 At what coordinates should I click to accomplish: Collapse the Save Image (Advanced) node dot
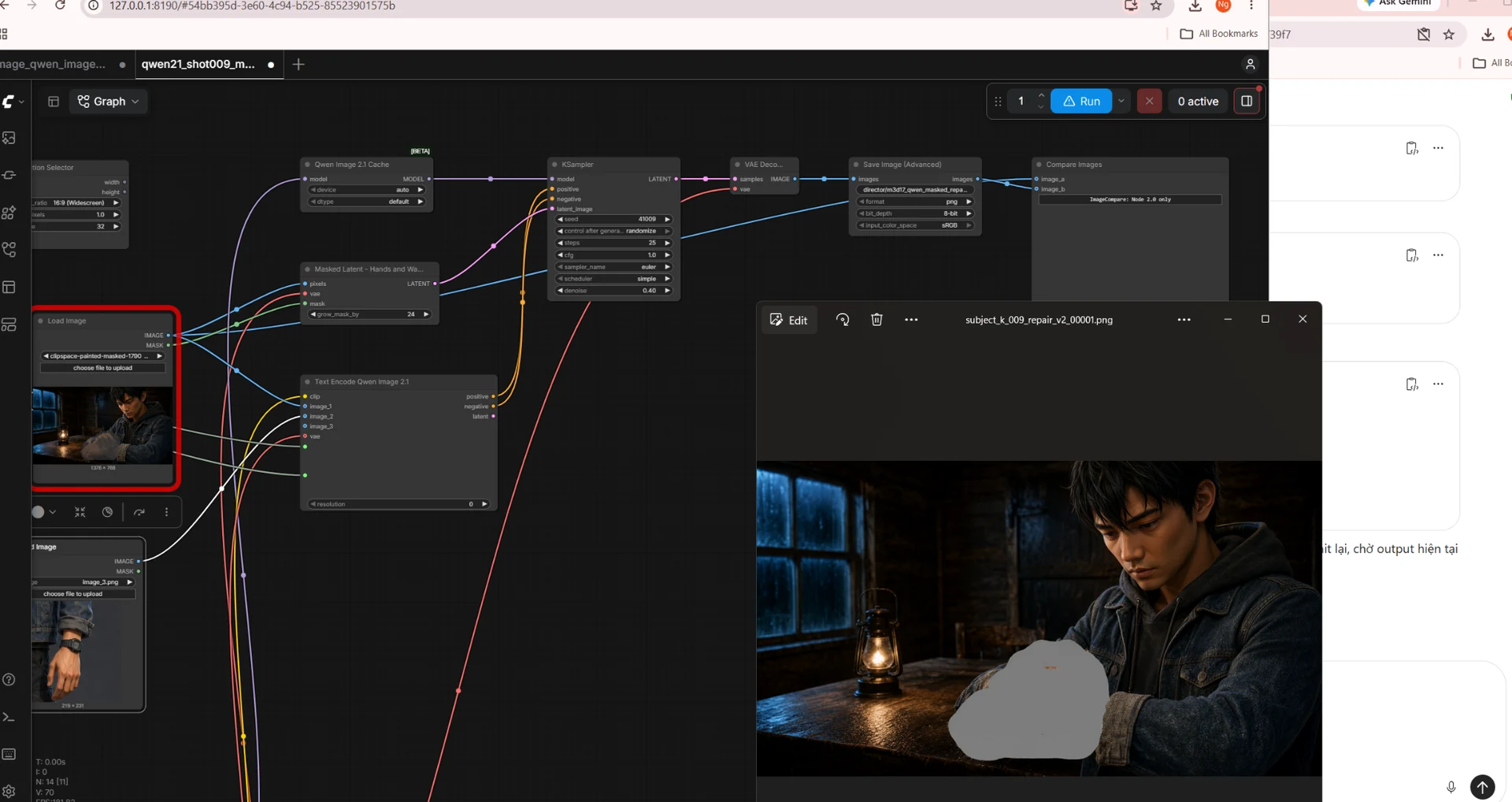(x=856, y=165)
